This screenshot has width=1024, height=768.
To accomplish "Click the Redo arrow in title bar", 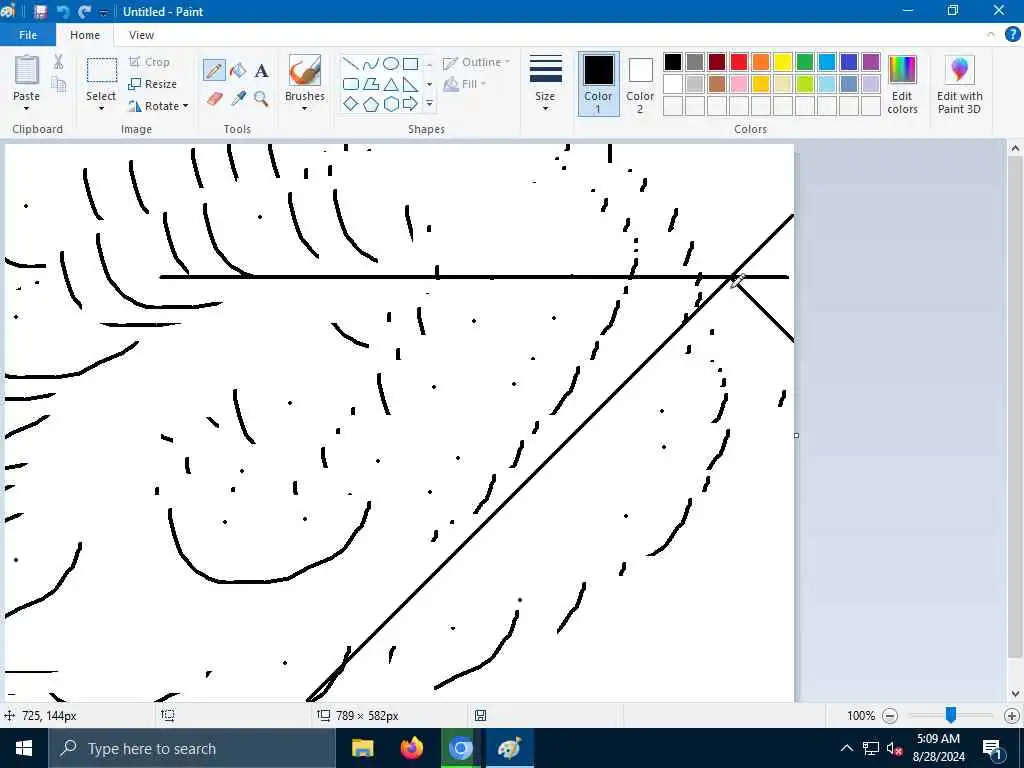I will 84,11.
